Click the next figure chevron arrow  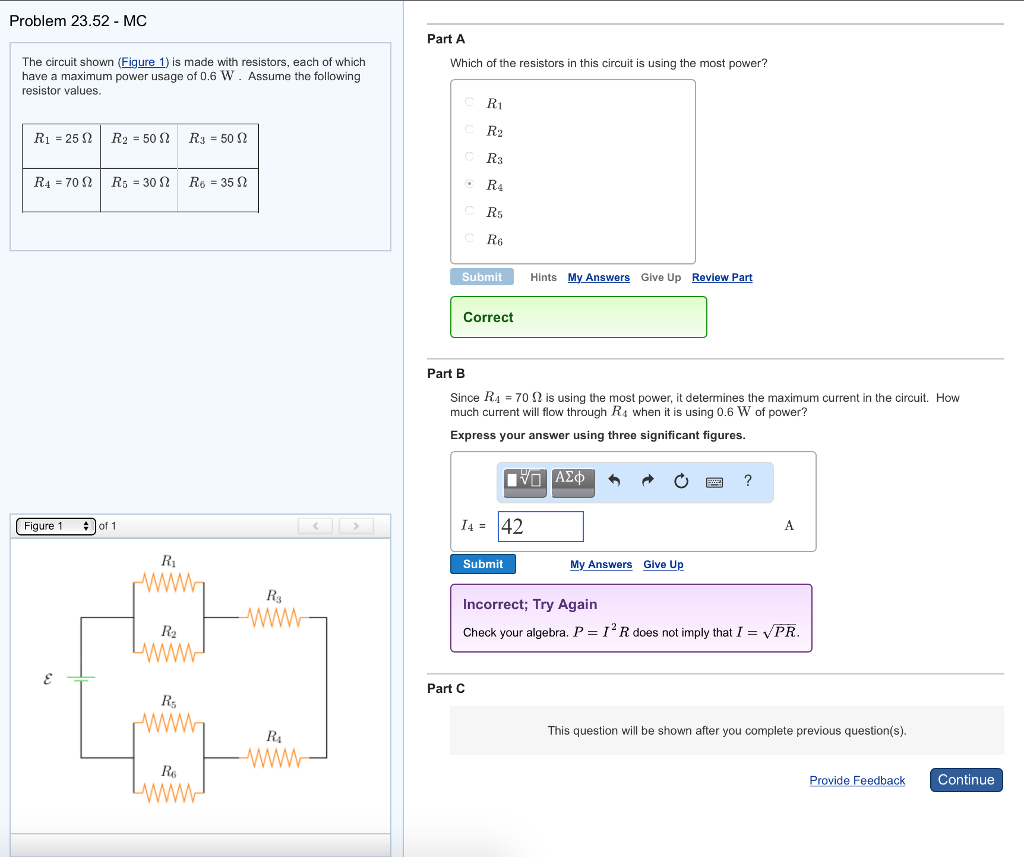[356, 525]
